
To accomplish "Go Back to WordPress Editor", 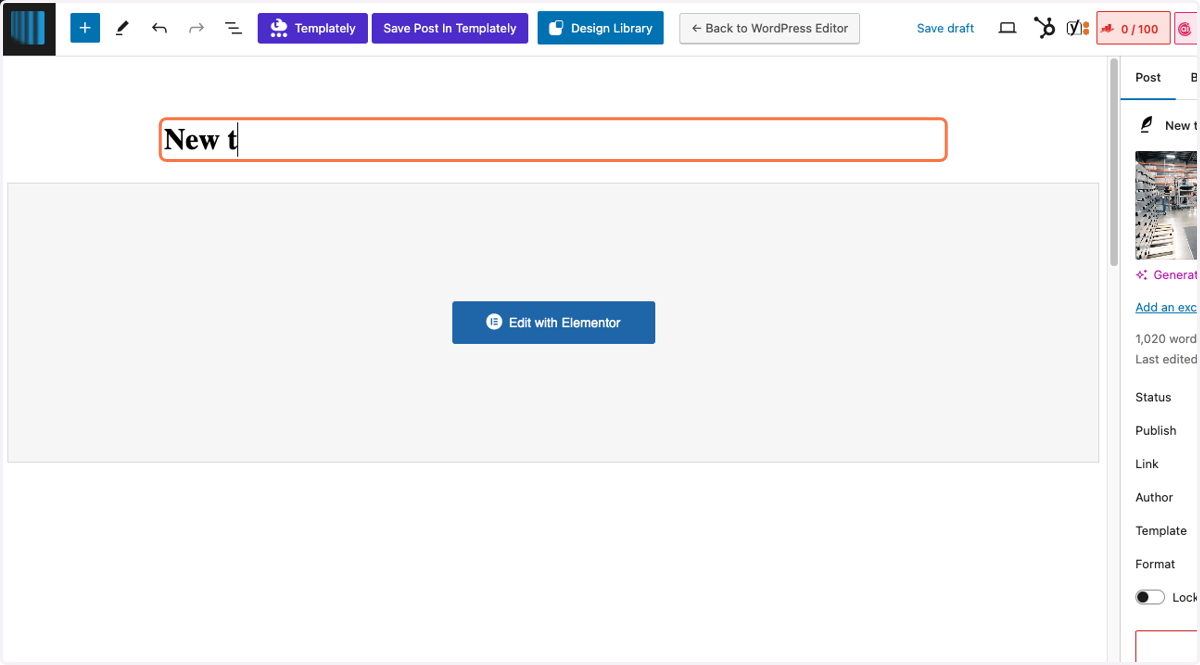I will click(769, 28).
